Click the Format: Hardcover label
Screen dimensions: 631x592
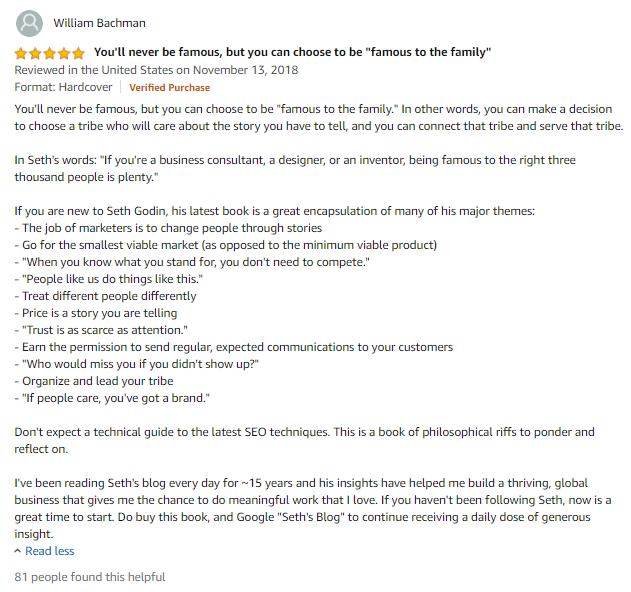[64, 87]
